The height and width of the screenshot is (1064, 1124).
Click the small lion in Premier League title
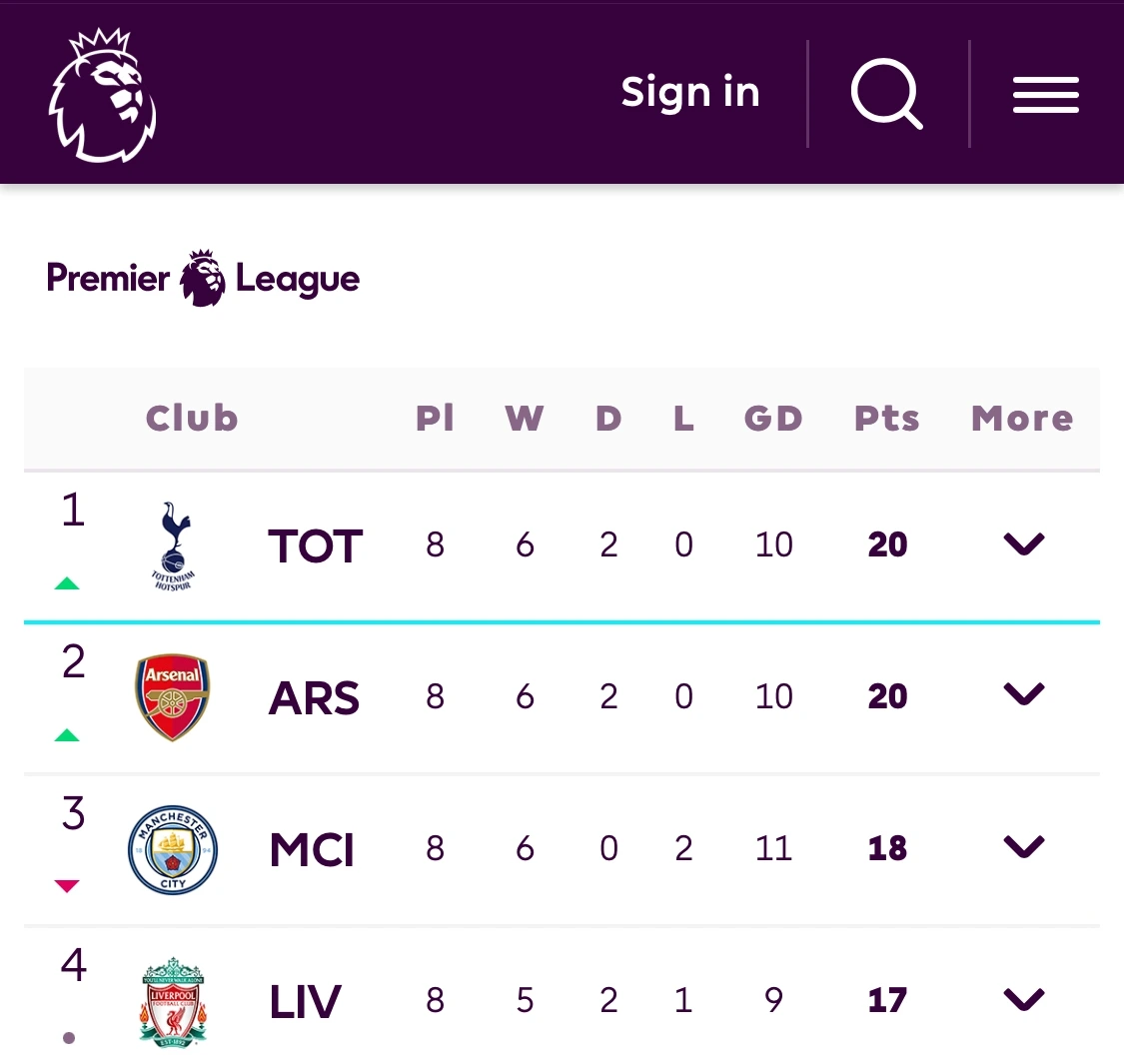tap(203, 279)
